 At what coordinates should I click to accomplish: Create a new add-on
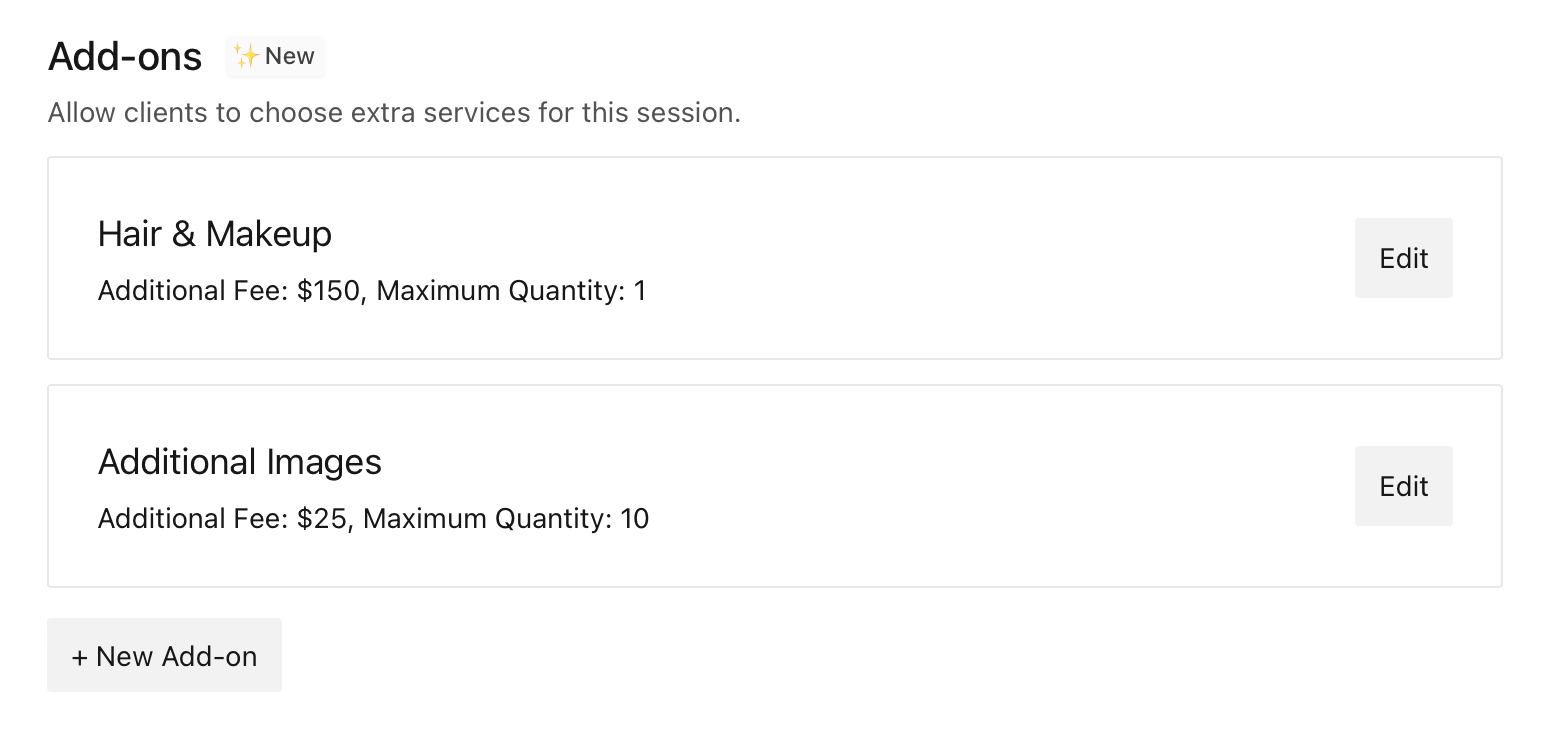[164, 655]
